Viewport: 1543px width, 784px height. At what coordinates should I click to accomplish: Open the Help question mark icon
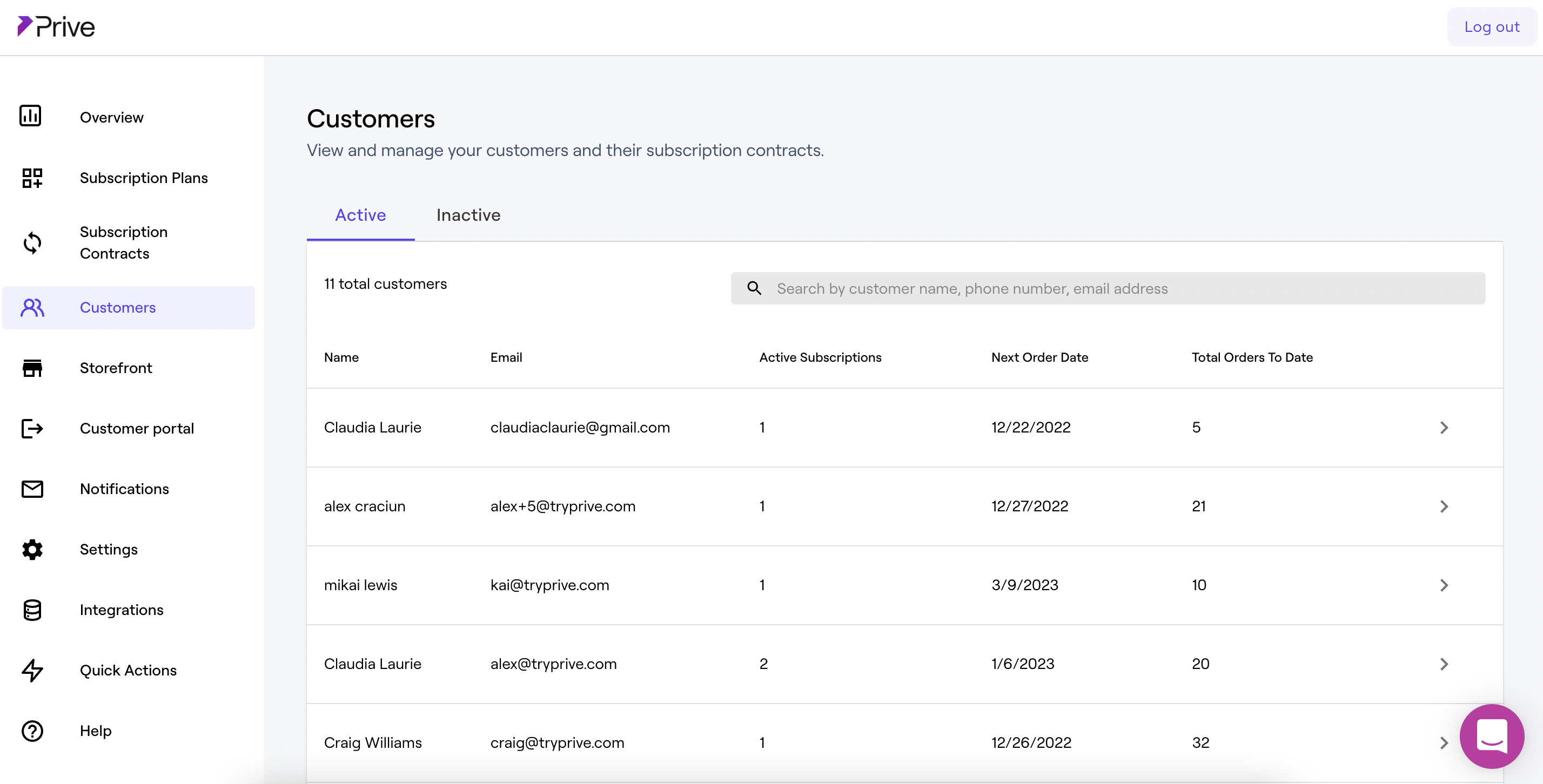(x=32, y=731)
